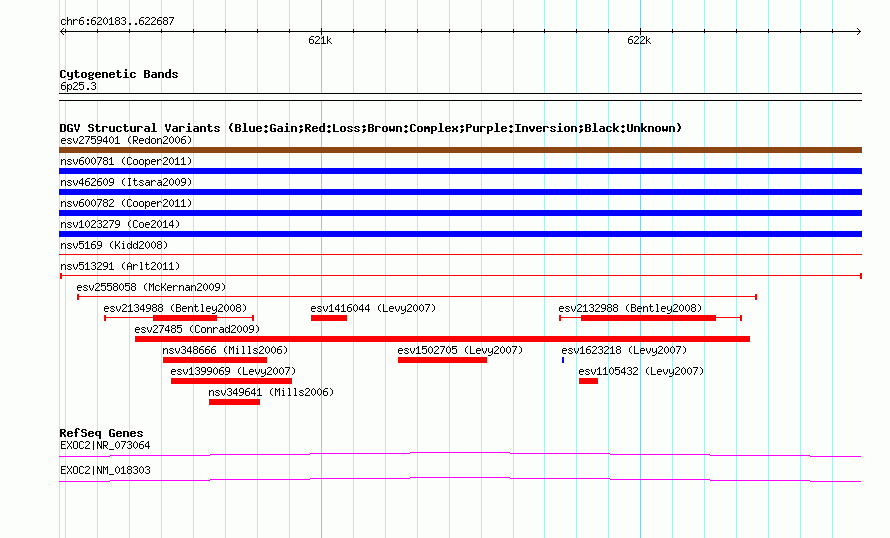The height and width of the screenshot is (538, 890).
Task: Click the red esv1502705 loss bar
Action: click(x=442, y=360)
